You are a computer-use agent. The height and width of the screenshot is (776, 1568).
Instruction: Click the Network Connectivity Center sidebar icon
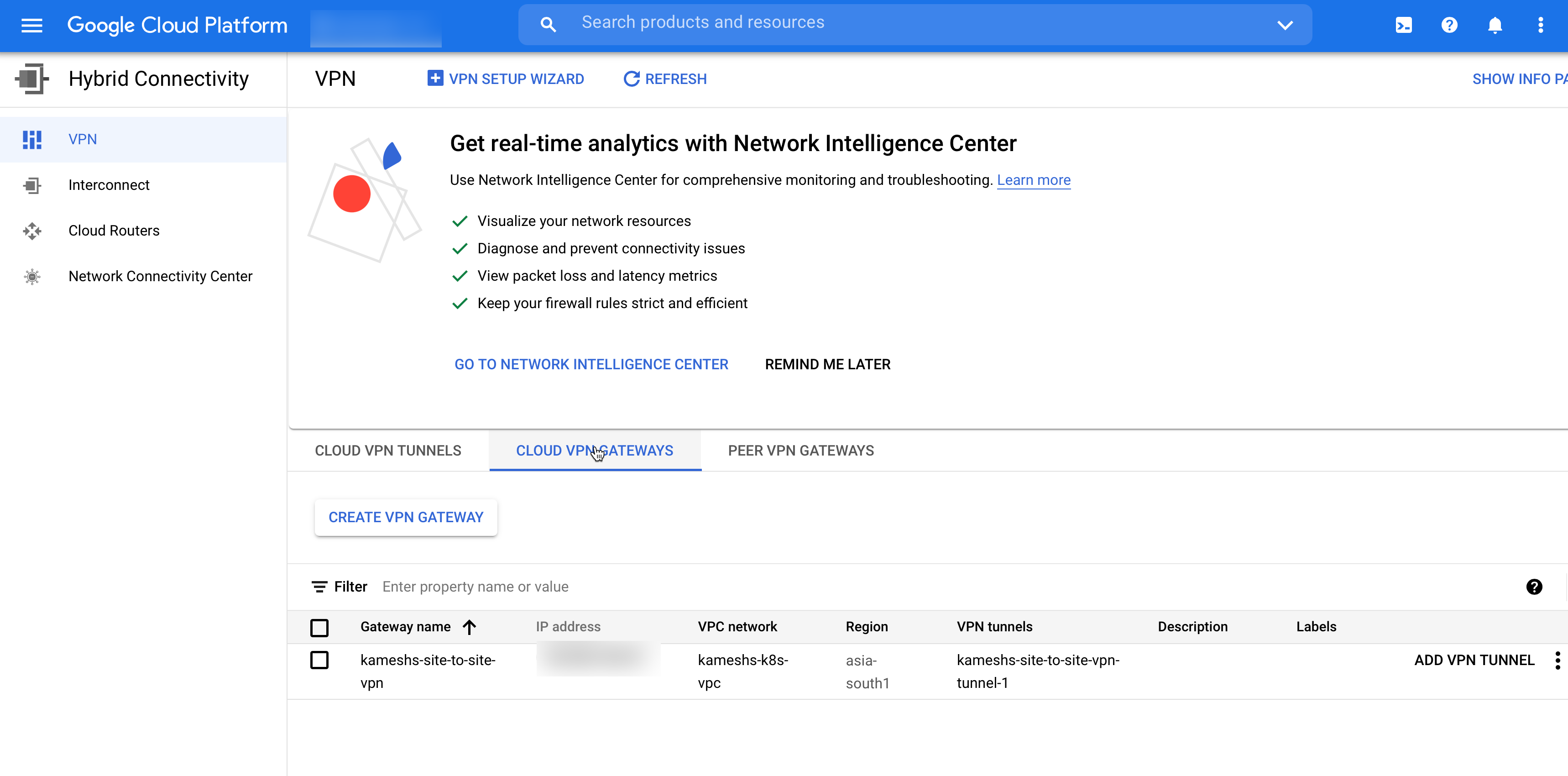point(31,276)
